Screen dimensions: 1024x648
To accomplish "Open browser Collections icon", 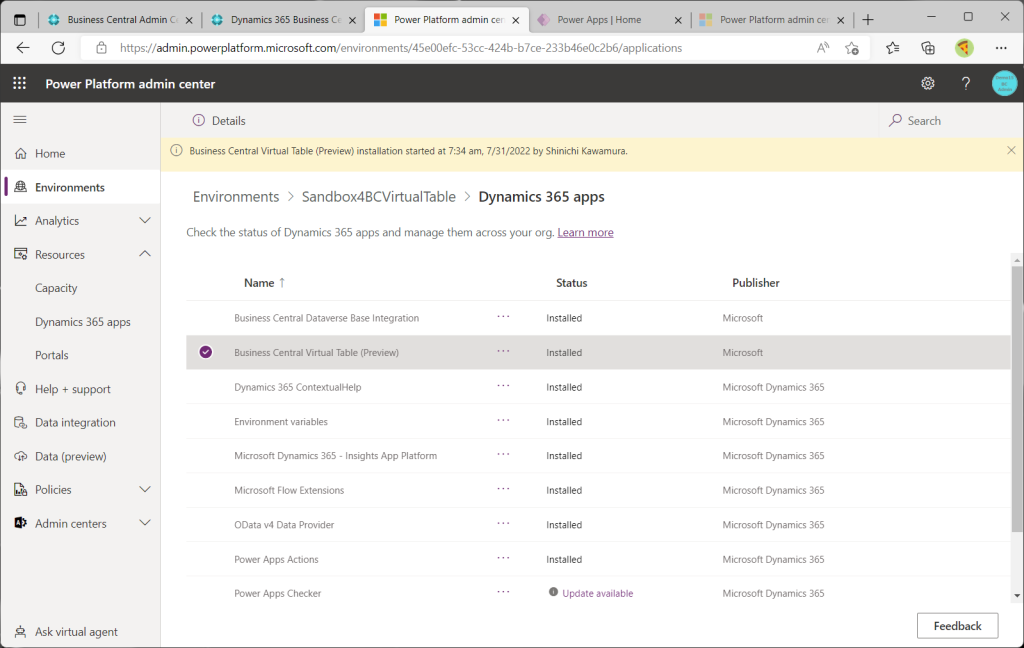I will 928,48.
